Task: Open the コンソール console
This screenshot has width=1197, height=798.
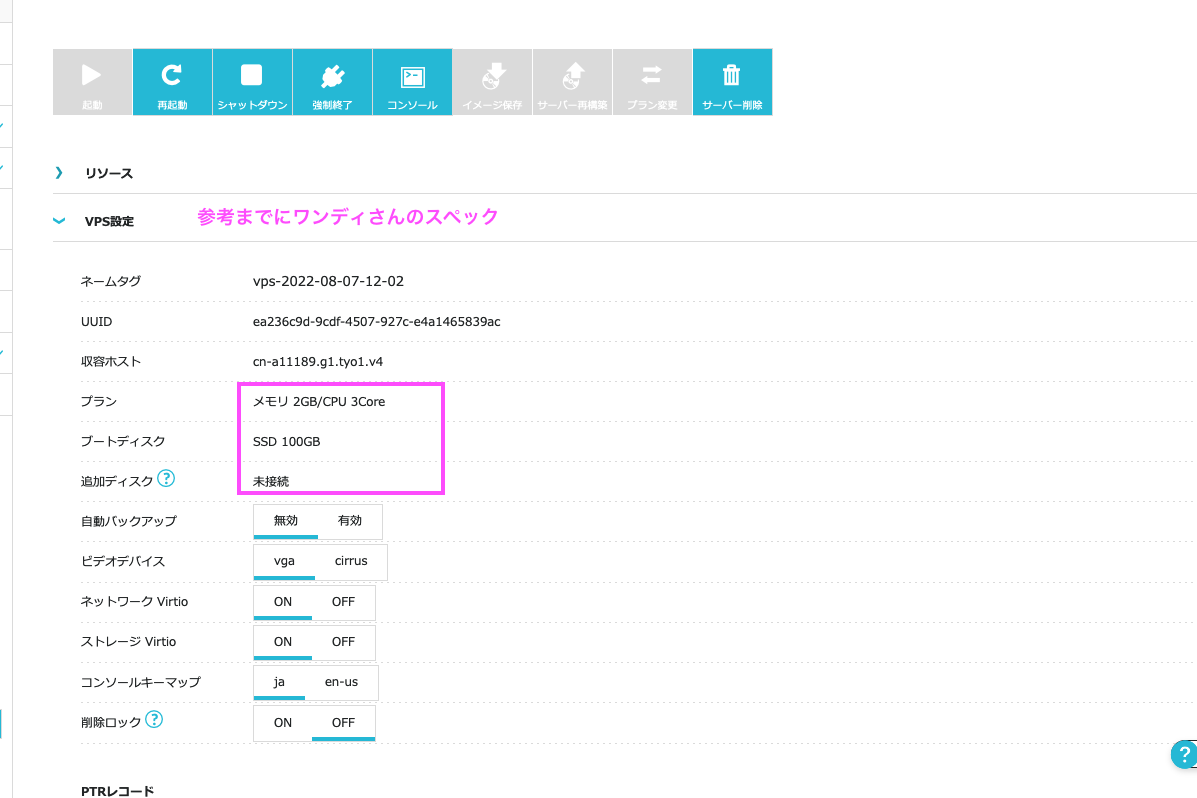Action: [x=412, y=76]
